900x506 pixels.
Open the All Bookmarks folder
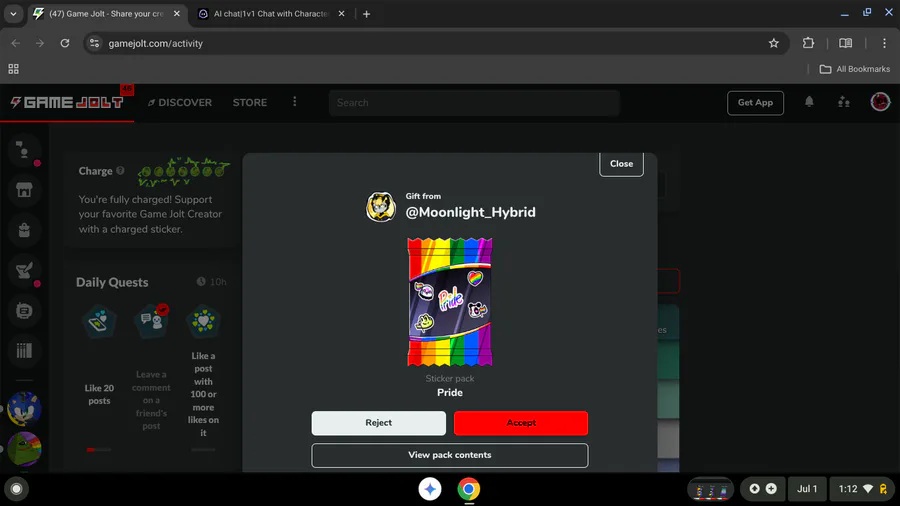point(854,69)
